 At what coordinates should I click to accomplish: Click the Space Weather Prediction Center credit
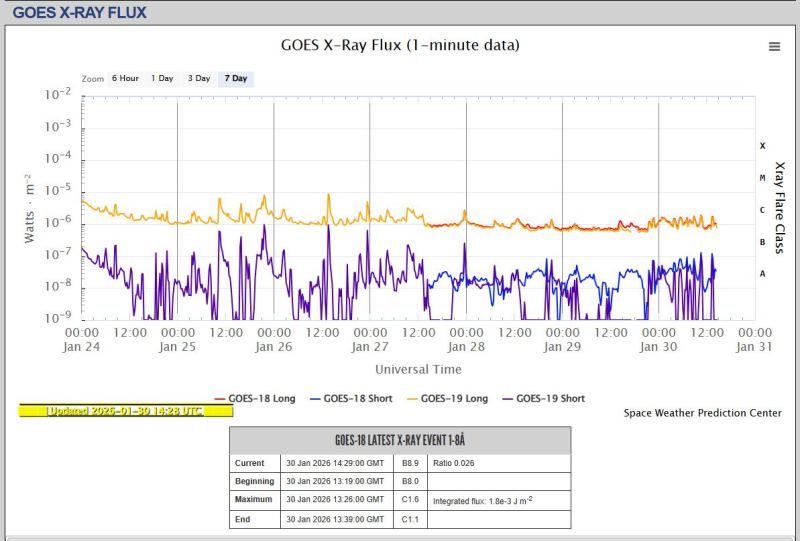pyautogui.click(x=702, y=413)
